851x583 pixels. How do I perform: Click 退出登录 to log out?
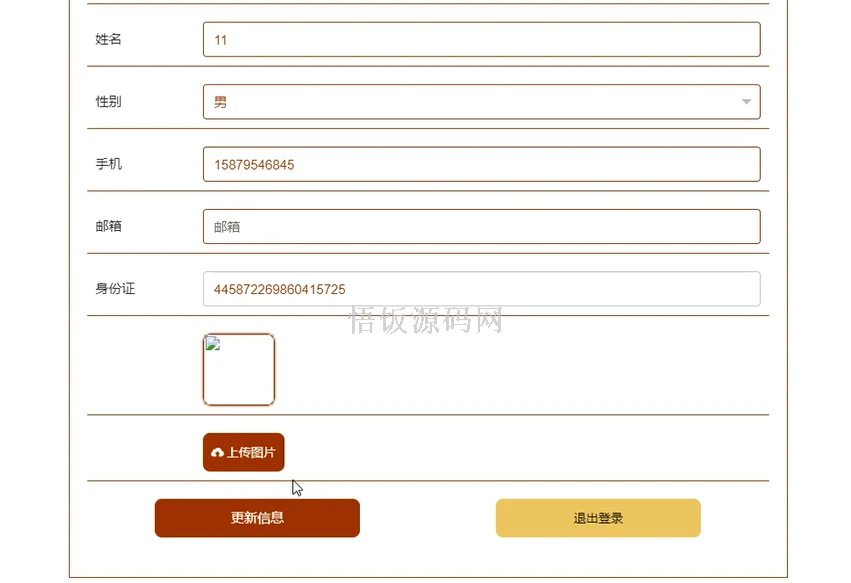click(597, 518)
